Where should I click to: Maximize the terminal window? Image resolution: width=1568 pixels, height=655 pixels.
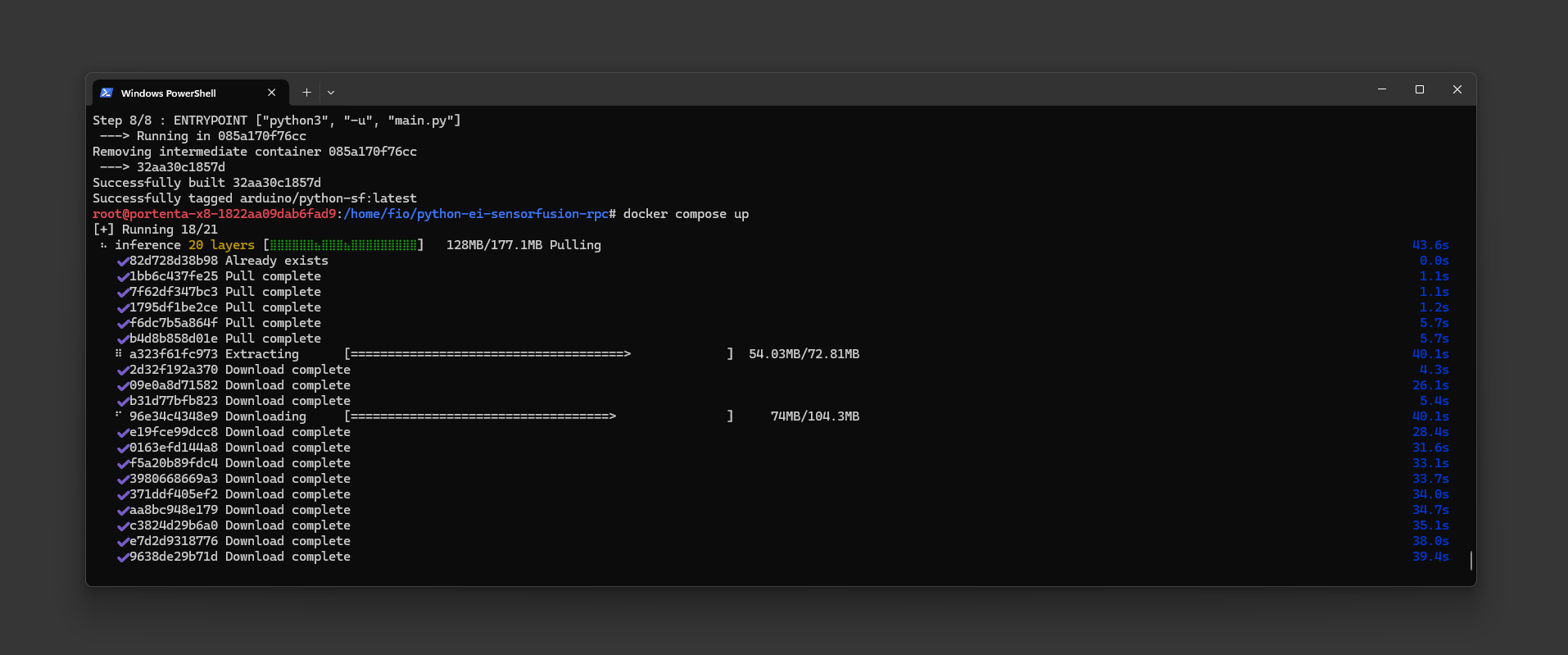(1420, 89)
